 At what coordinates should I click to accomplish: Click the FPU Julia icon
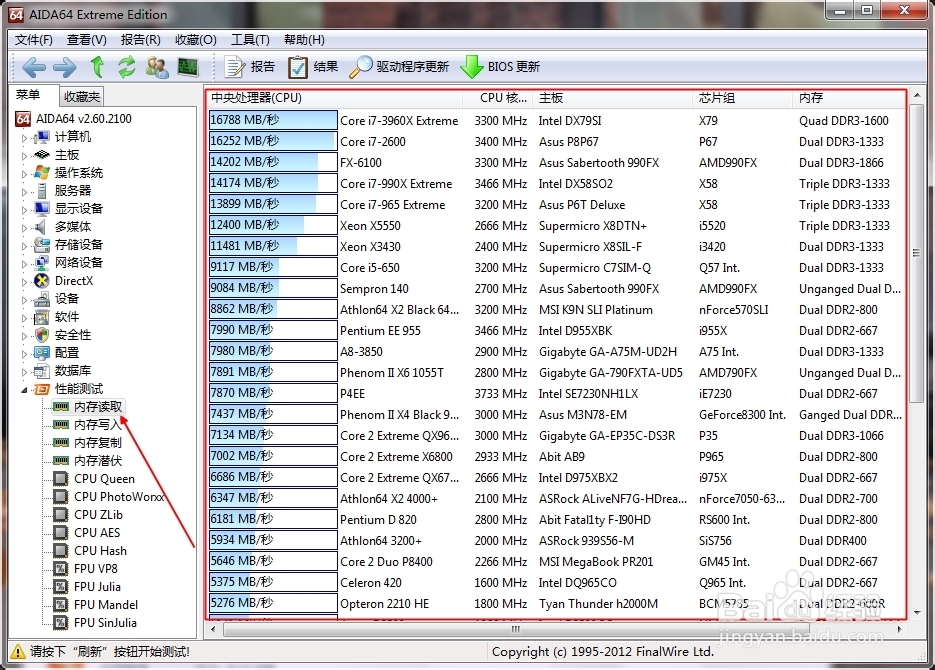click(x=61, y=587)
